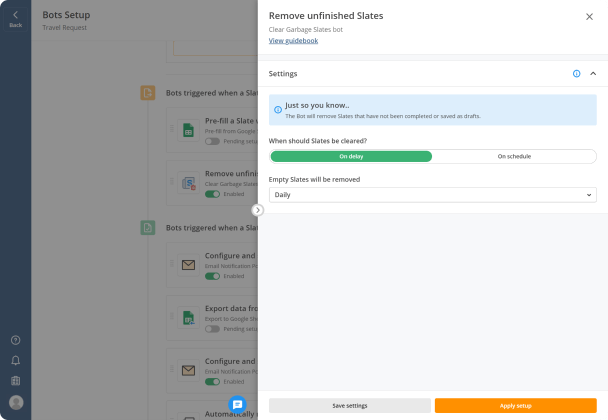Close the Remove unfinished Slates panel

[589, 17]
